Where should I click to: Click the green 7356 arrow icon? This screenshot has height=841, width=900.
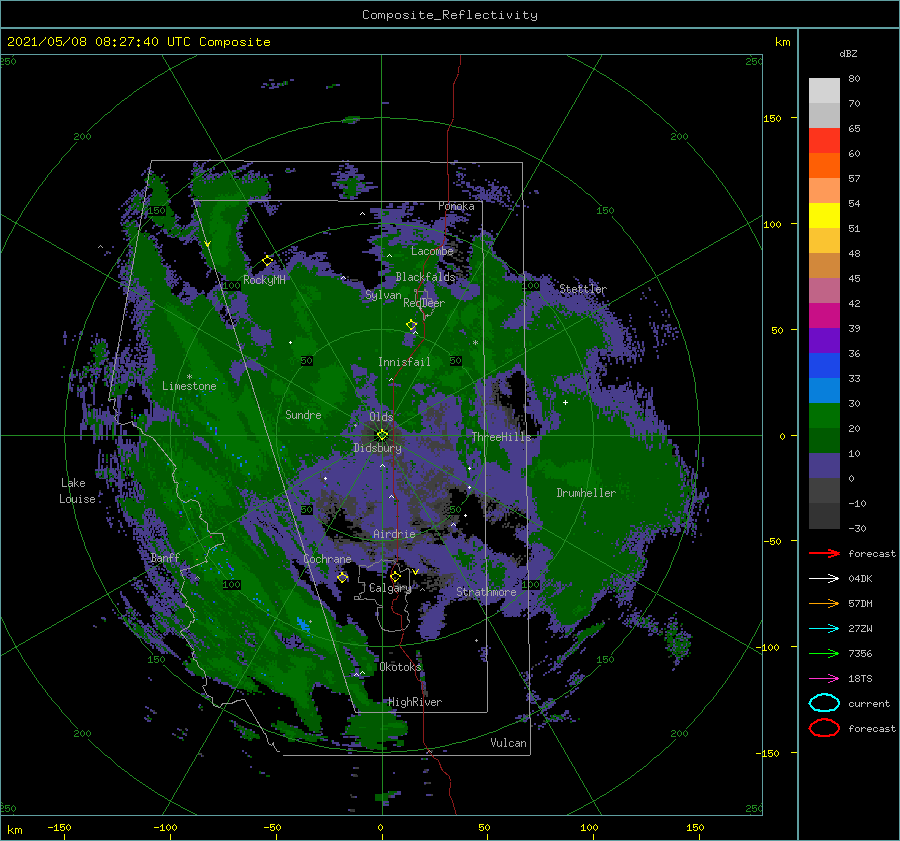point(824,653)
